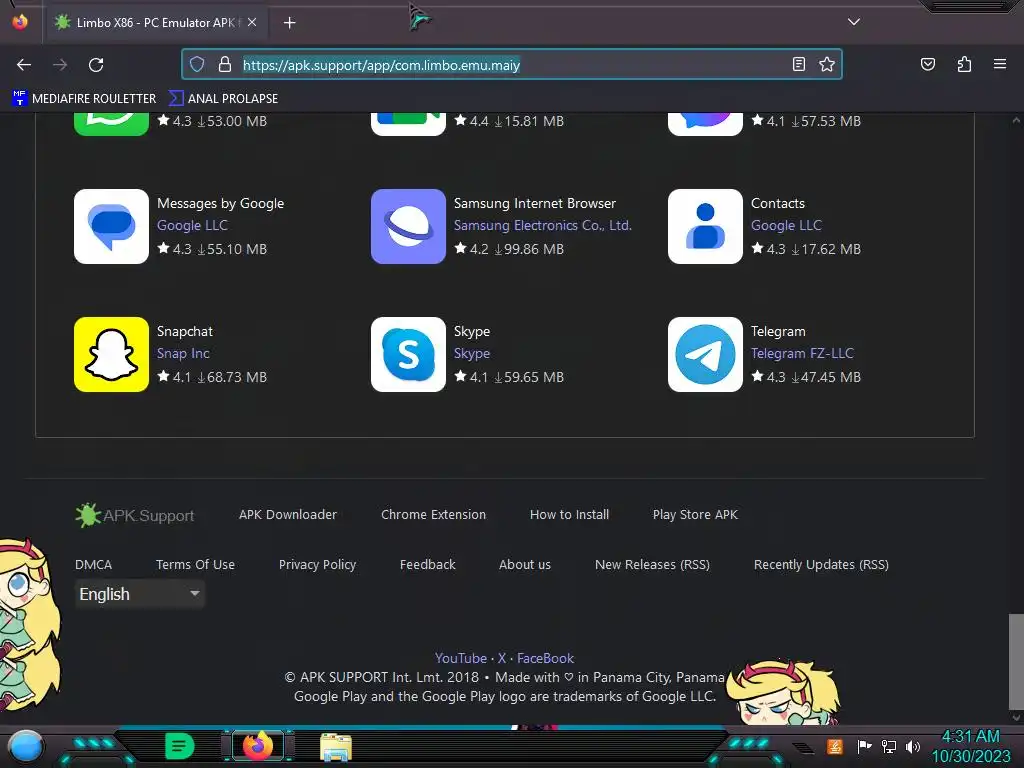Open the DMCA link
Image resolution: width=1024 pixels, height=768 pixels.
93,564
